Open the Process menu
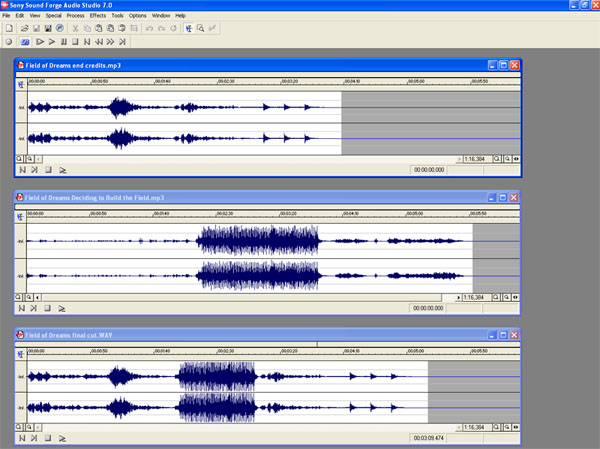The image size is (600, 449). 75,16
